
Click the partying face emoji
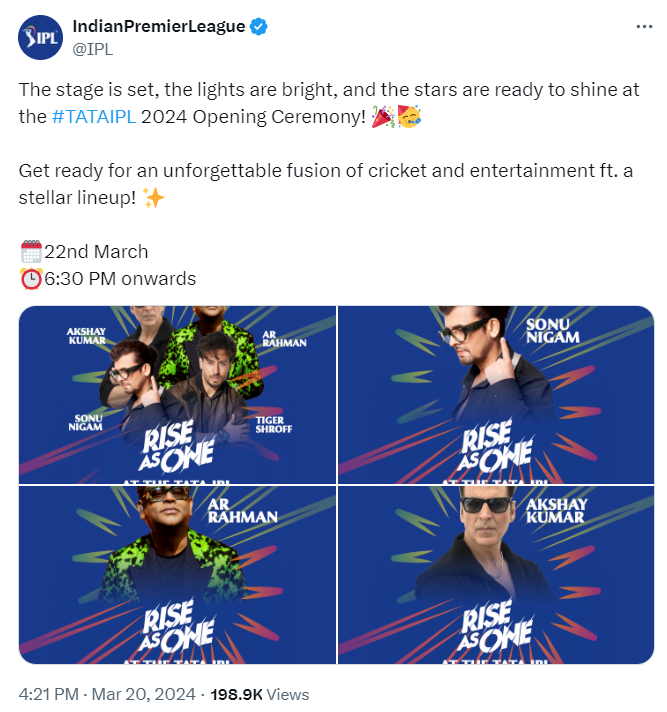click(x=409, y=117)
